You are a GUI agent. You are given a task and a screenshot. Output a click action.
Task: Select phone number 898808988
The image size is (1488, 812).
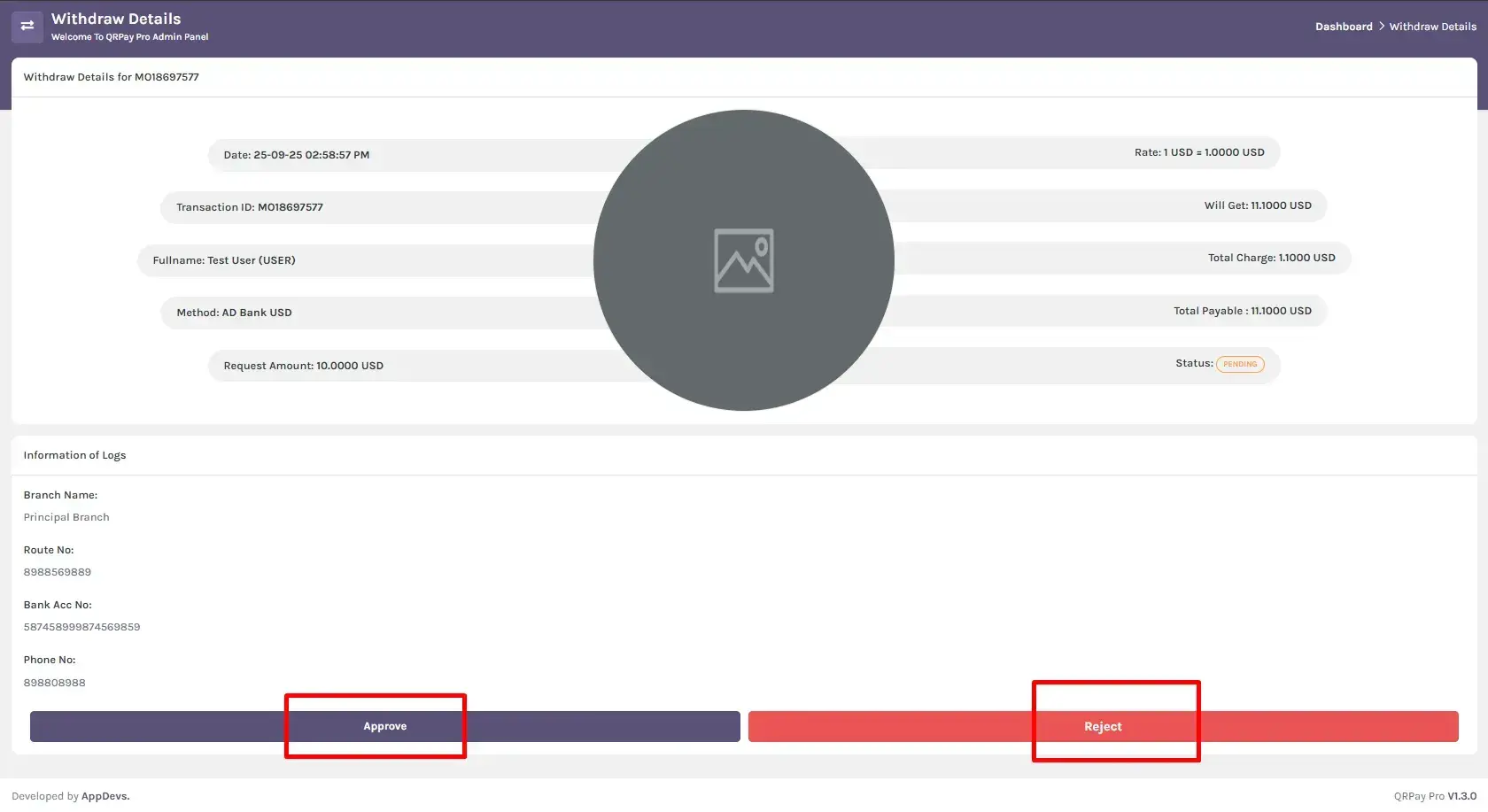point(54,683)
